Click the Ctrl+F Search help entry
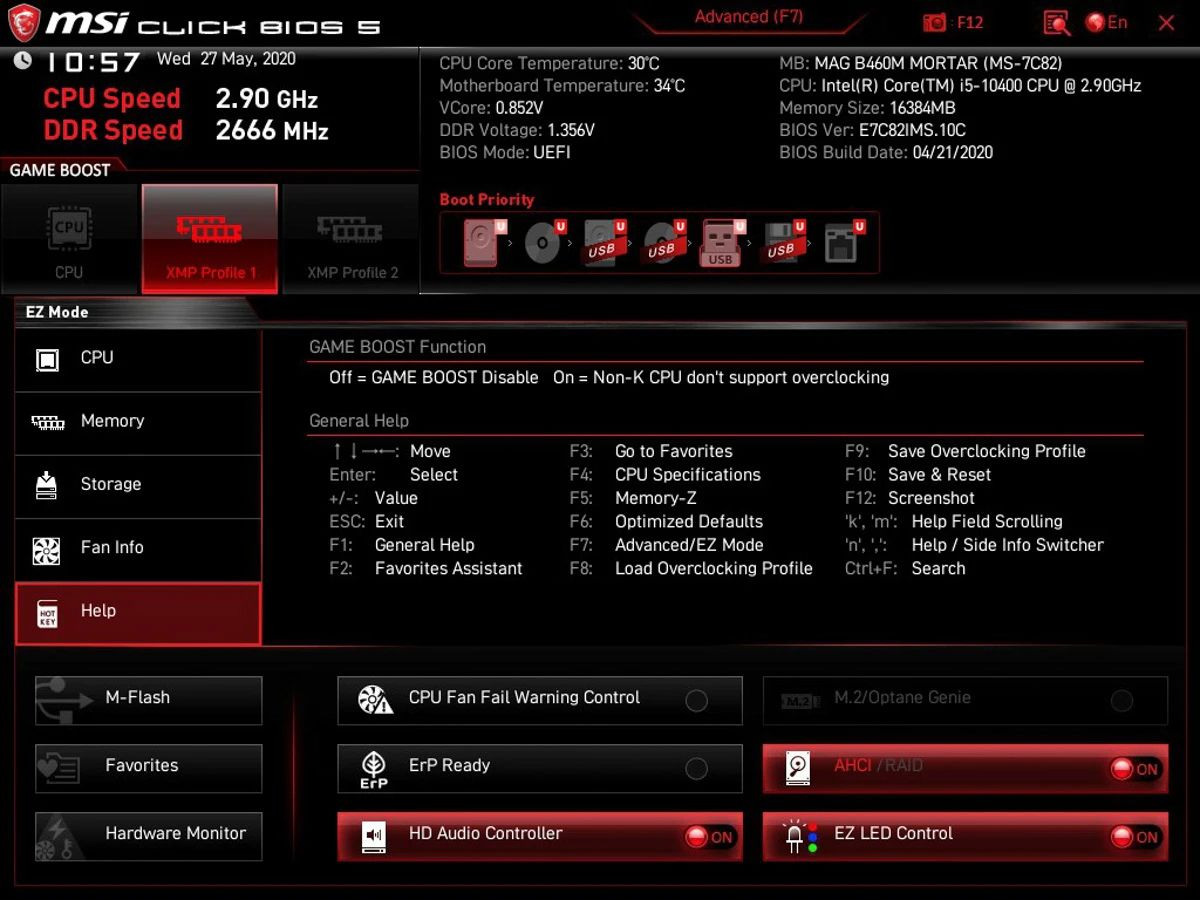This screenshot has height=900, width=1200. click(905, 569)
